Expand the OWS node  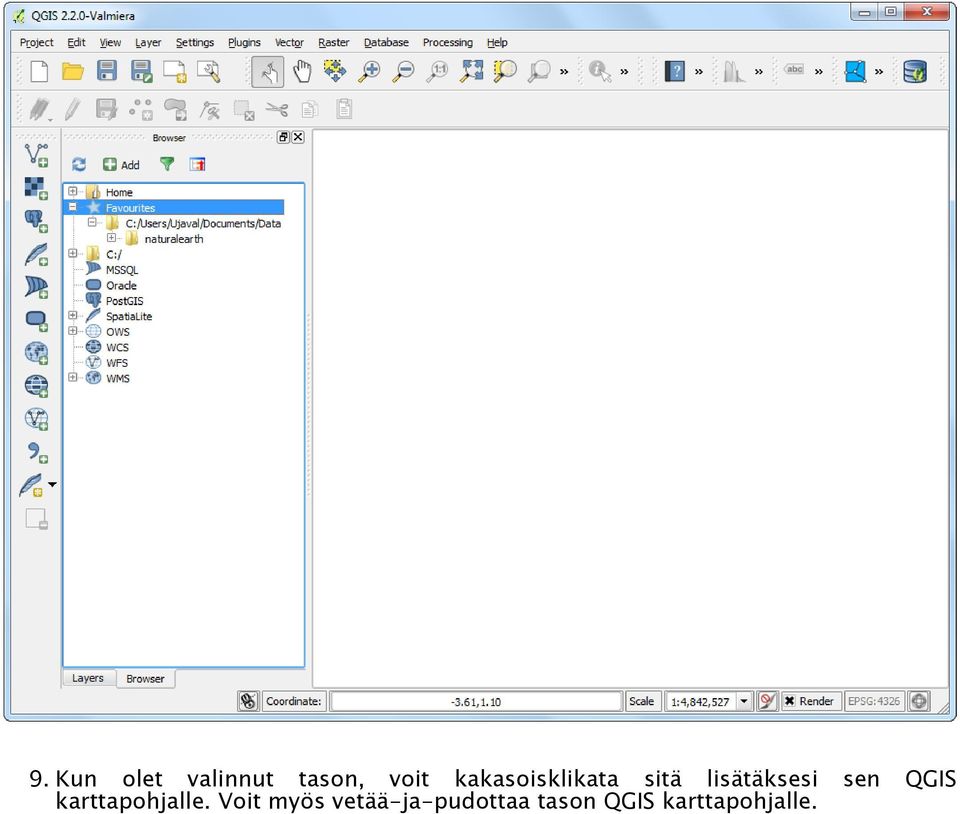point(72,330)
